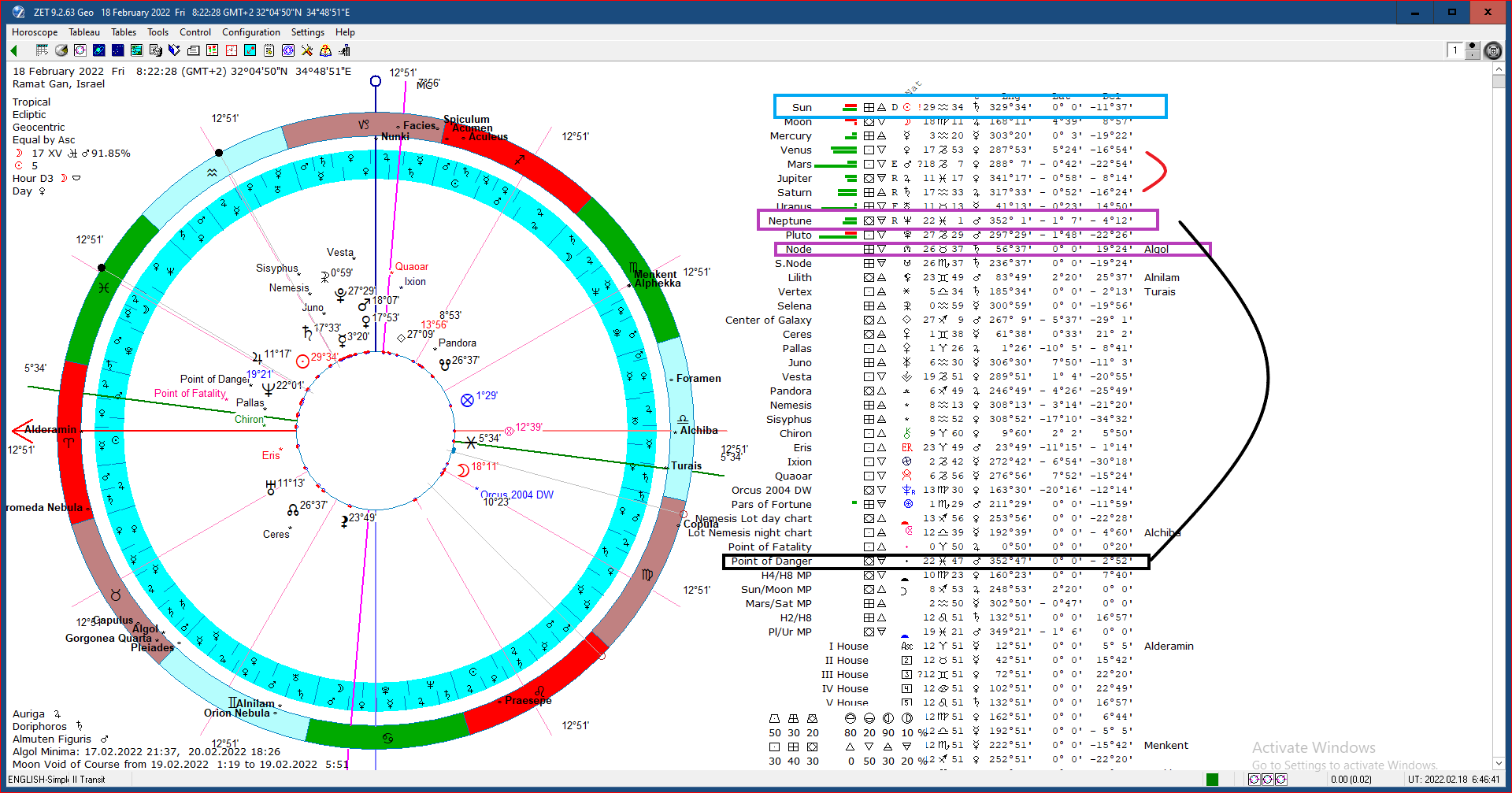Viewport: 1512px width, 793px height.
Task: Open the Horoscope menu
Action: click(x=35, y=32)
